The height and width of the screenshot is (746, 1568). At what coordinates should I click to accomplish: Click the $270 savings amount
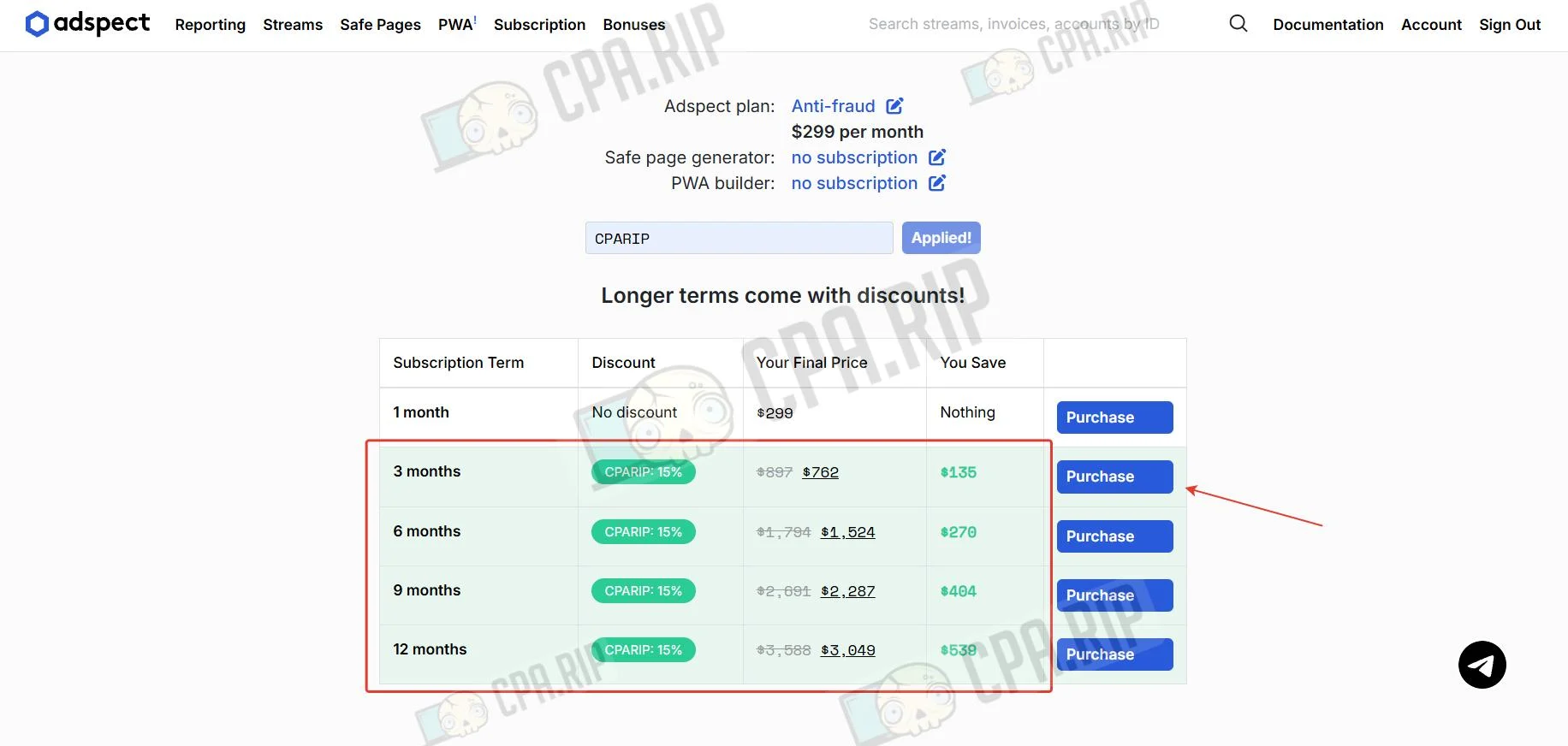959,532
